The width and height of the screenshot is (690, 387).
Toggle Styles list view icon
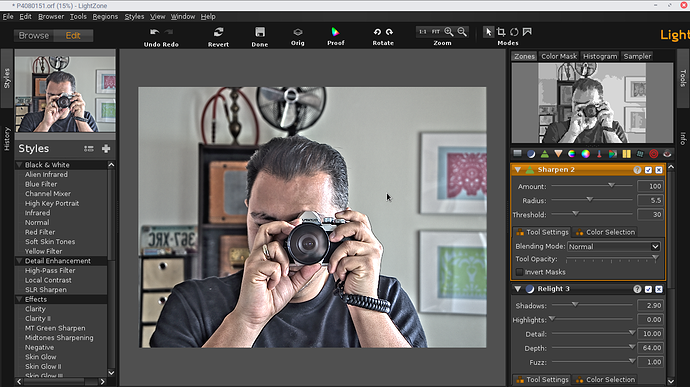coord(89,149)
